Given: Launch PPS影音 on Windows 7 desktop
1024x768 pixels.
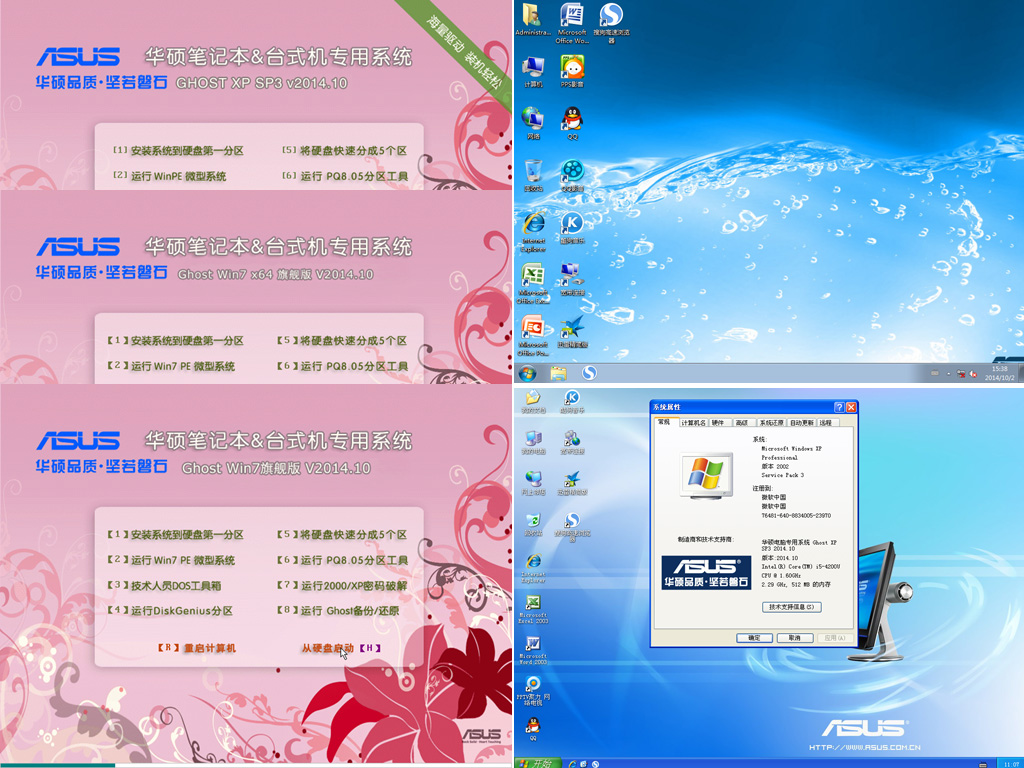Looking at the screenshot, I should [x=572, y=72].
